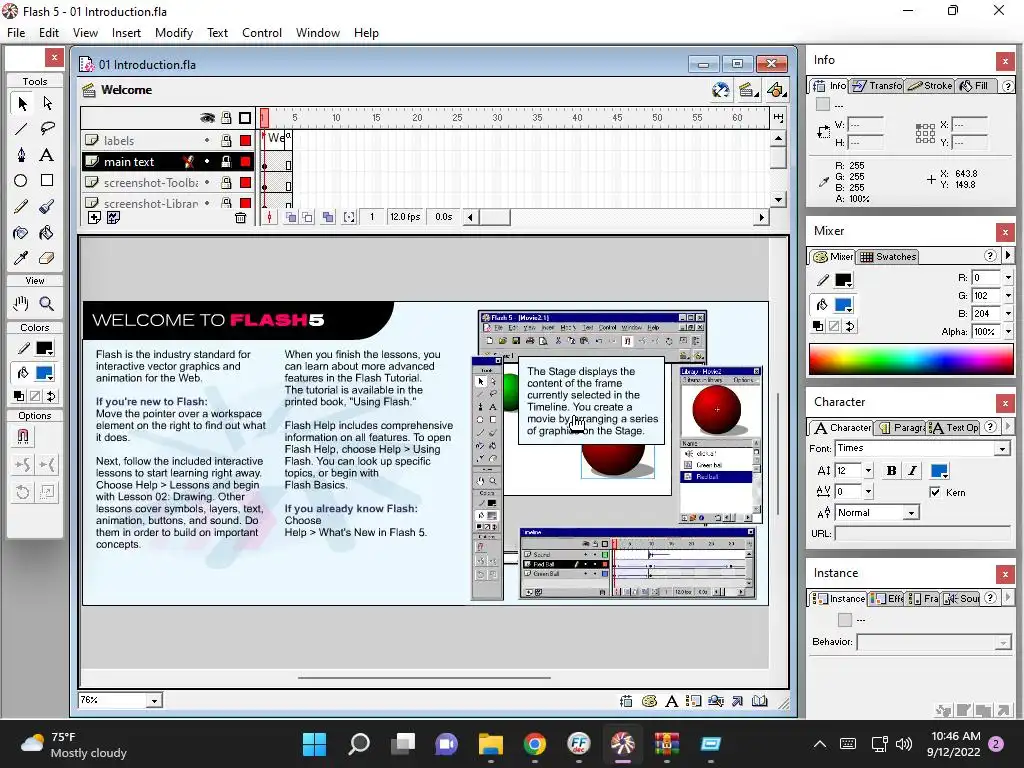The image size is (1024, 768).
Task: Open the Alpha percentage dropdown arrow
Action: point(1008,332)
